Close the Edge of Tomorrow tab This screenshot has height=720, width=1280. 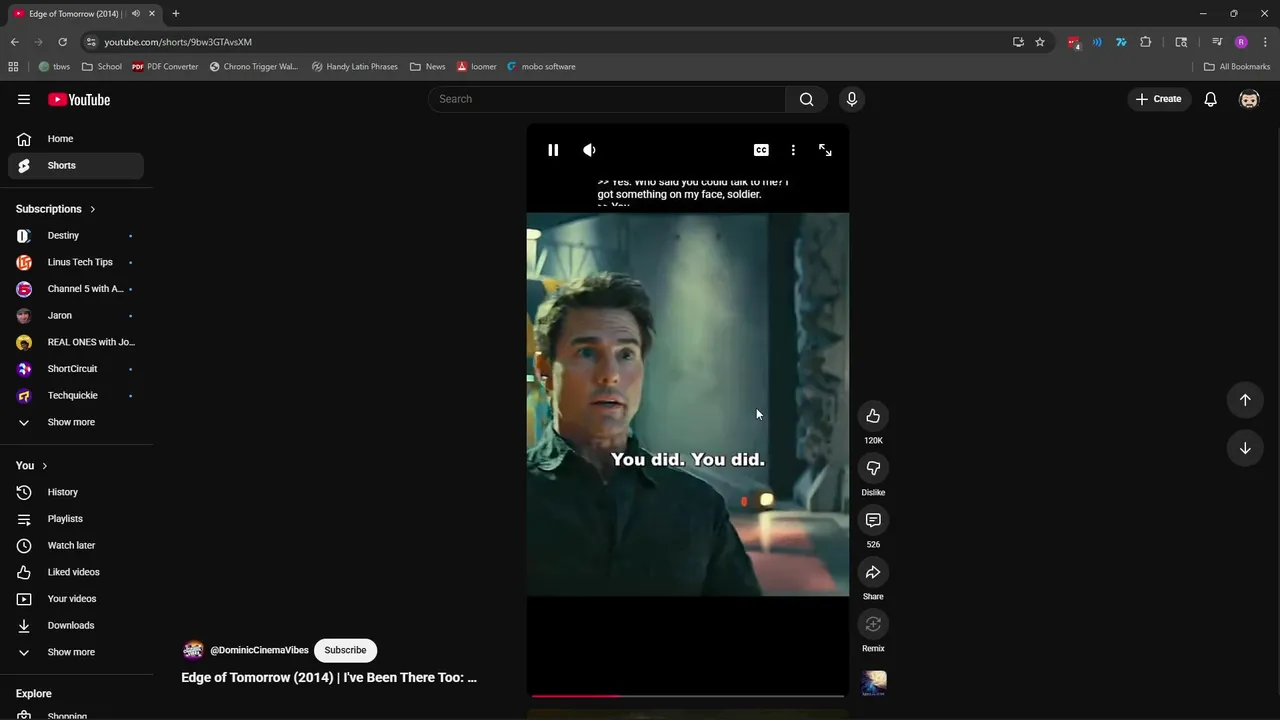click(152, 14)
